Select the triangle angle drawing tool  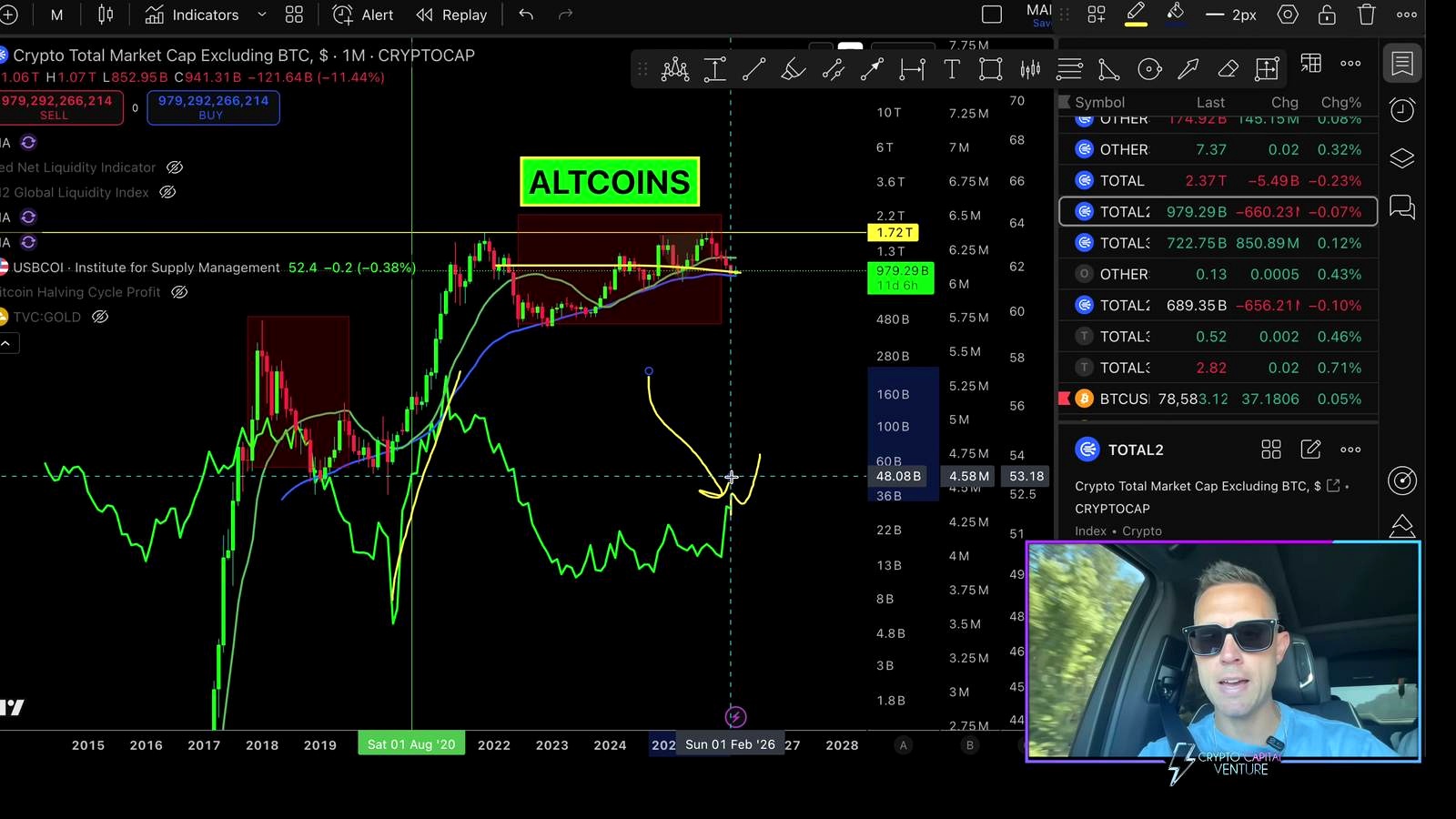click(1109, 69)
